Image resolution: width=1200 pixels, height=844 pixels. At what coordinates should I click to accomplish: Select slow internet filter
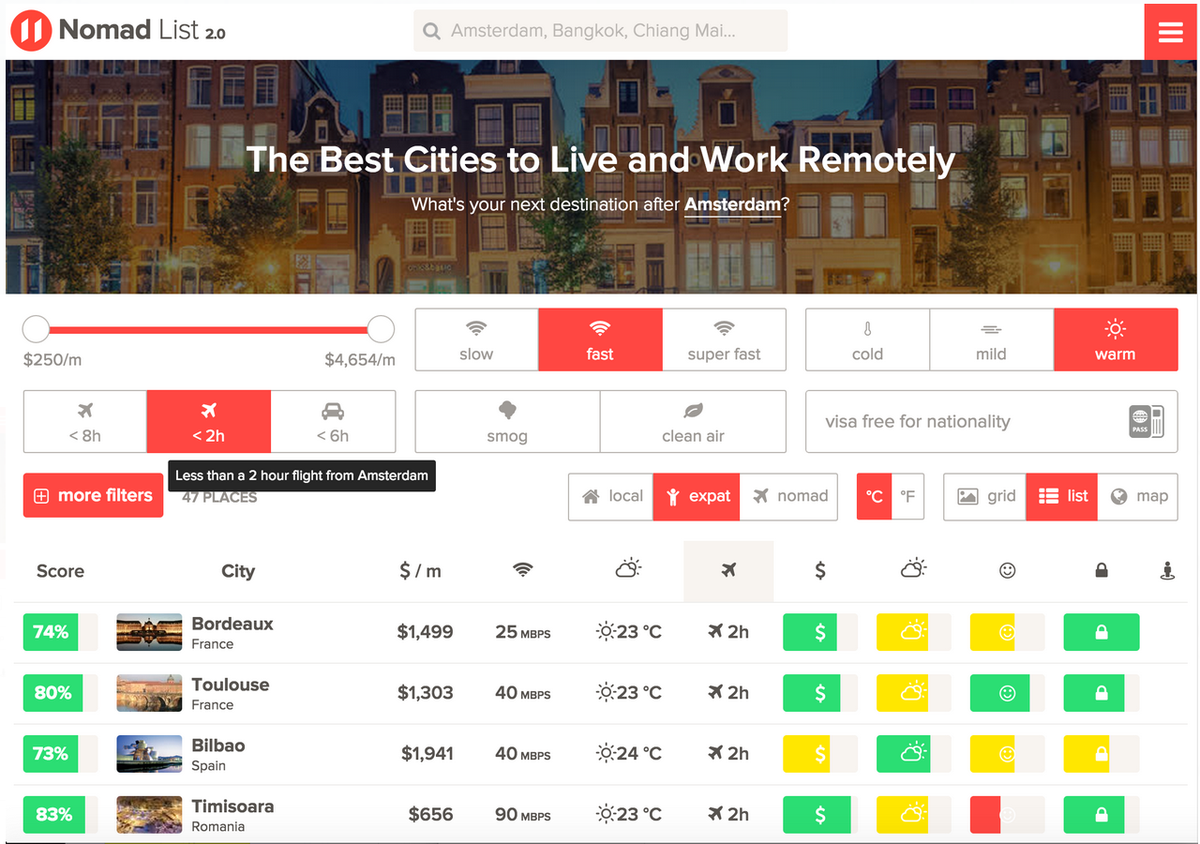476,340
